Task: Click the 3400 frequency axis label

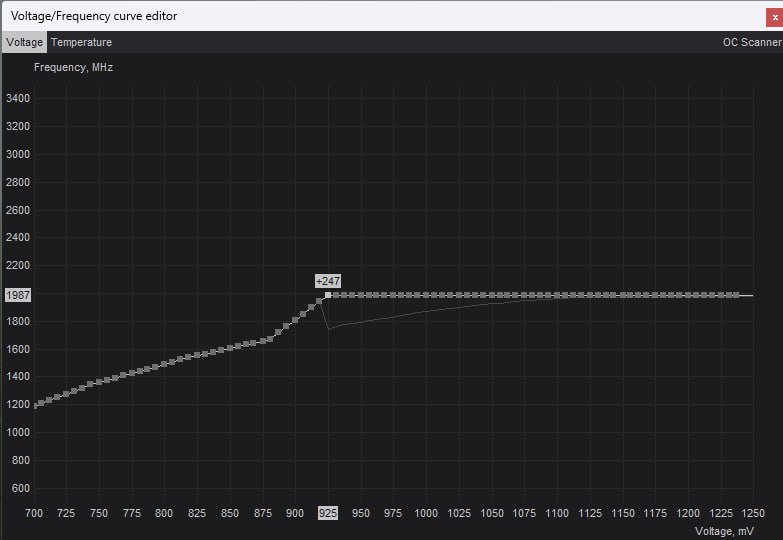Action: pyautogui.click(x=18, y=98)
